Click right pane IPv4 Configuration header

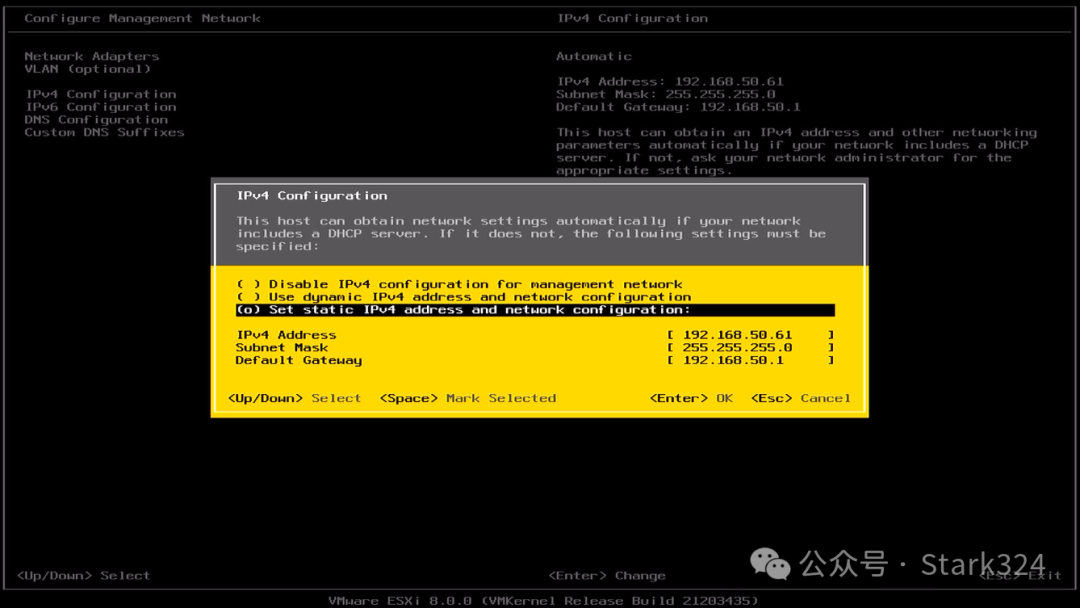point(632,19)
